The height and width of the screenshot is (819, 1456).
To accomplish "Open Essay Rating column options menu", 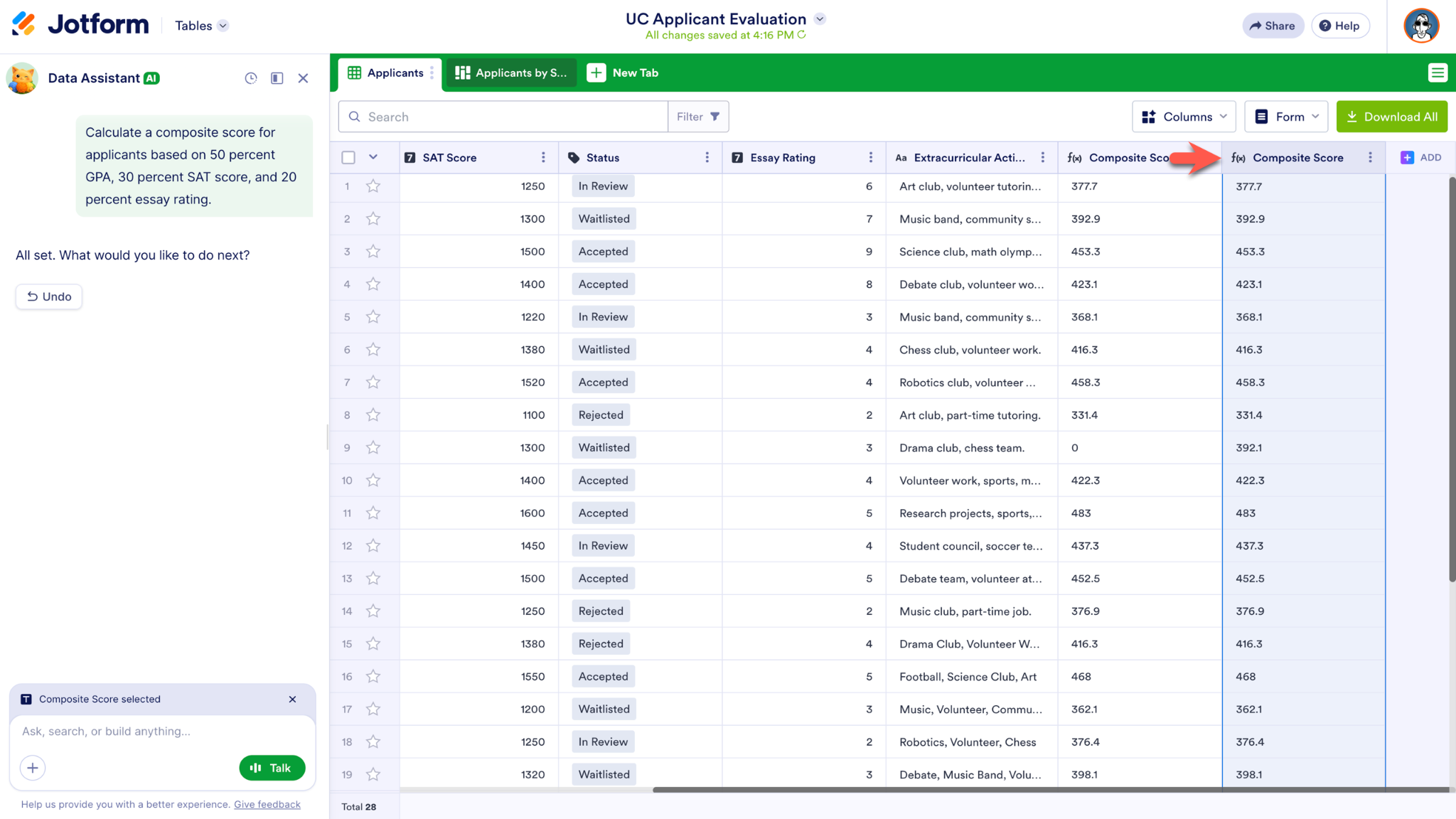I will 871,157.
